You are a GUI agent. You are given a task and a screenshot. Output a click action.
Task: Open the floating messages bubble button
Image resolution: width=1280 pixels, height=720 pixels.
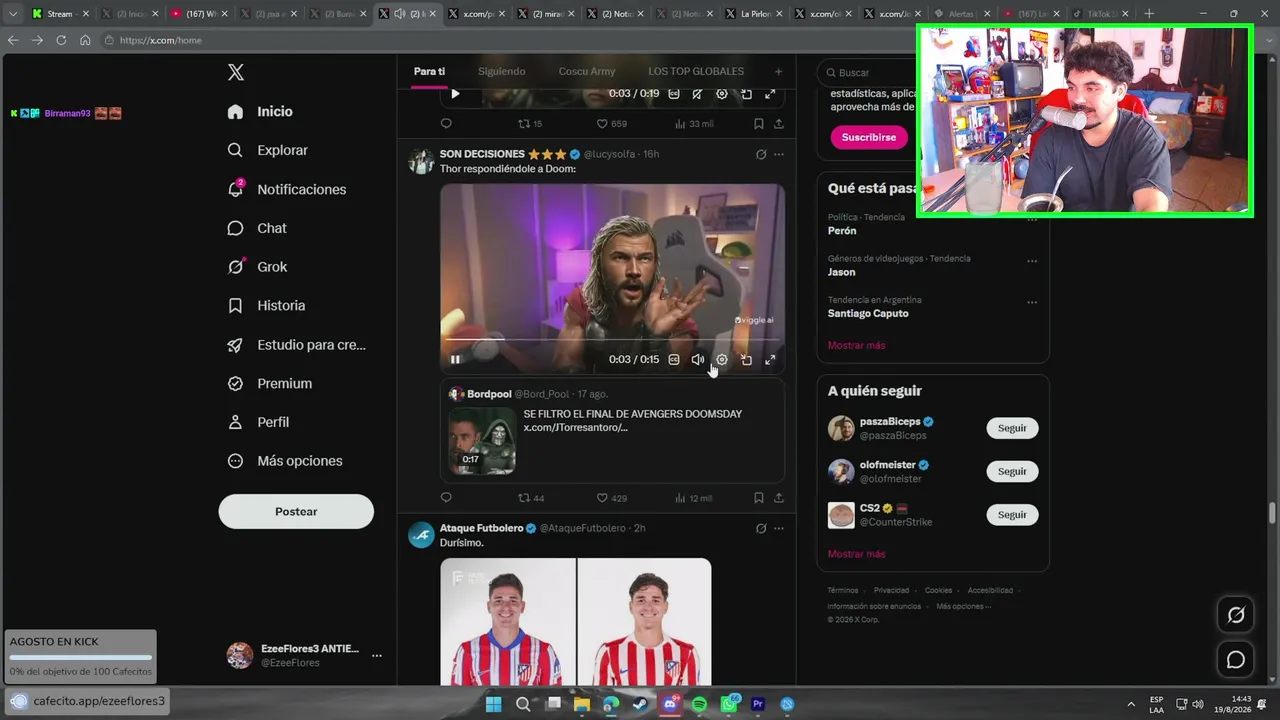click(x=1236, y=660)
